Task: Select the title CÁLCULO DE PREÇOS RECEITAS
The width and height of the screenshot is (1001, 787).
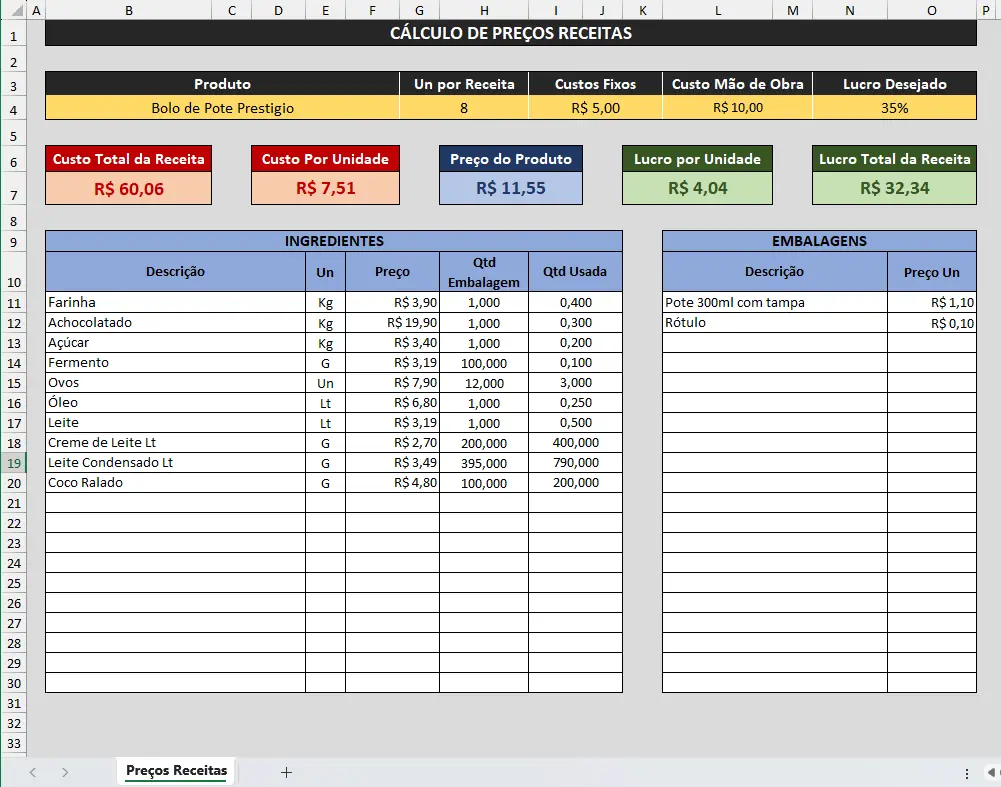Action: tap(511, 33)
